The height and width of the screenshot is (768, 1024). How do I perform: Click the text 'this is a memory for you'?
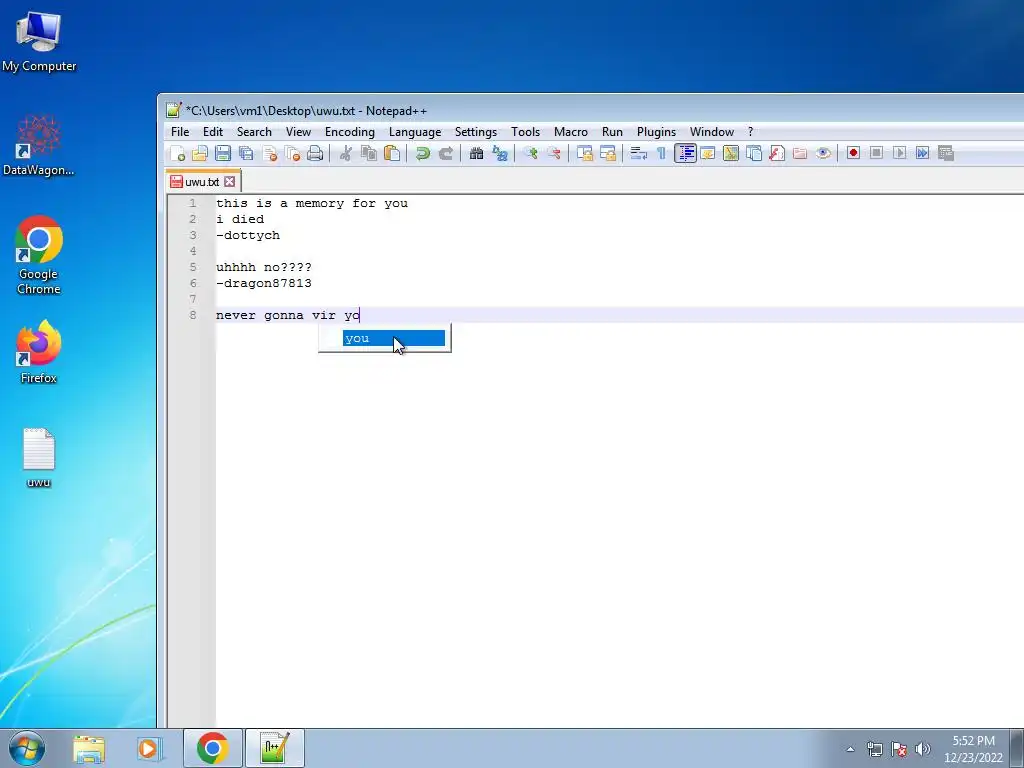[x=312, y=203]
